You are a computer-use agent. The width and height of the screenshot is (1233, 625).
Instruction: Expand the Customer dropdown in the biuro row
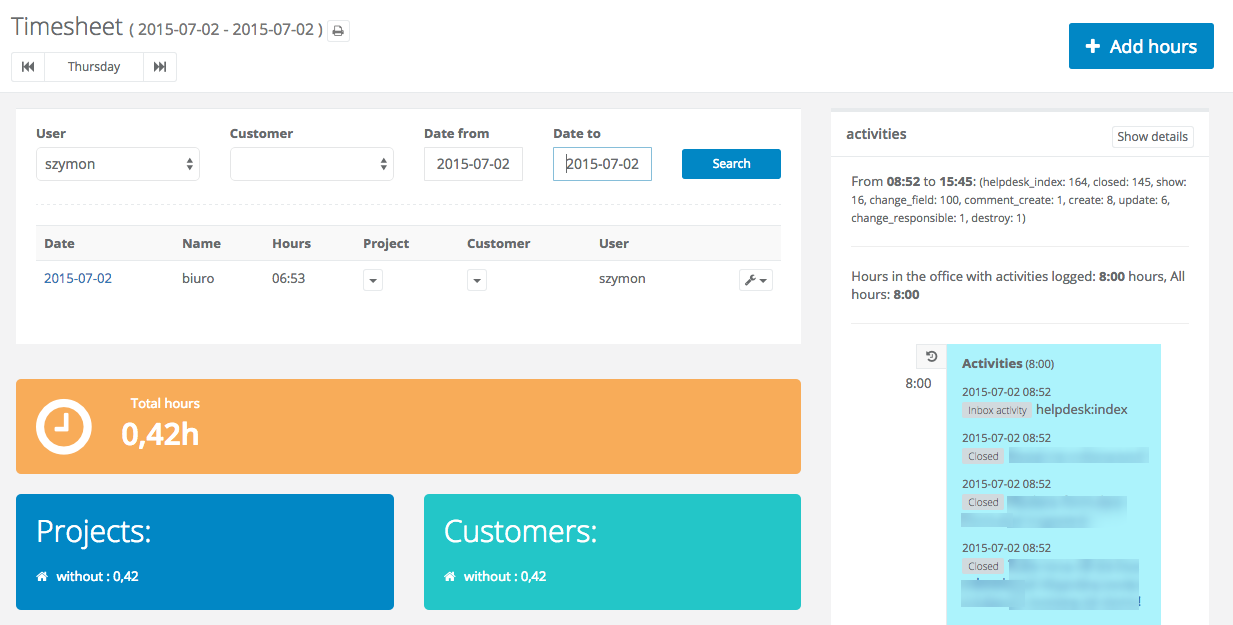(x=476, y=280)
